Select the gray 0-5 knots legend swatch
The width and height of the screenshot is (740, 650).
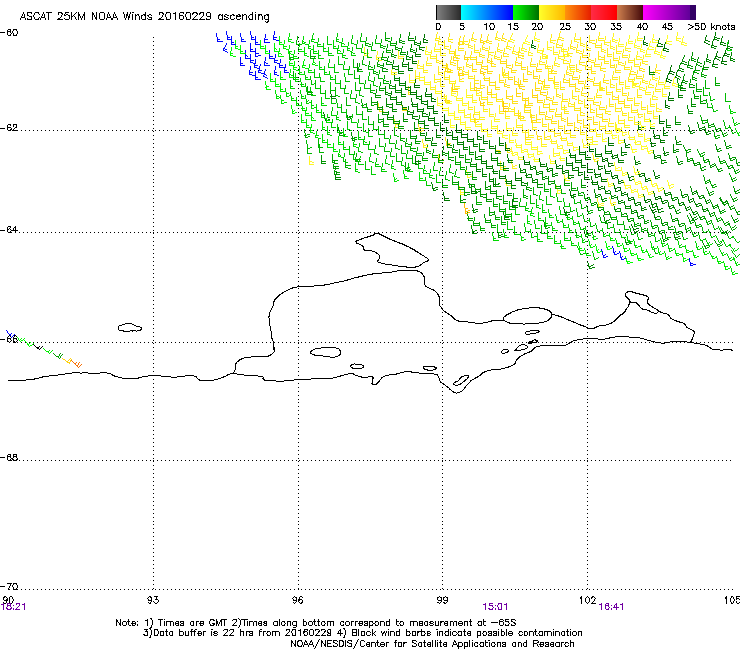[448, 12]
